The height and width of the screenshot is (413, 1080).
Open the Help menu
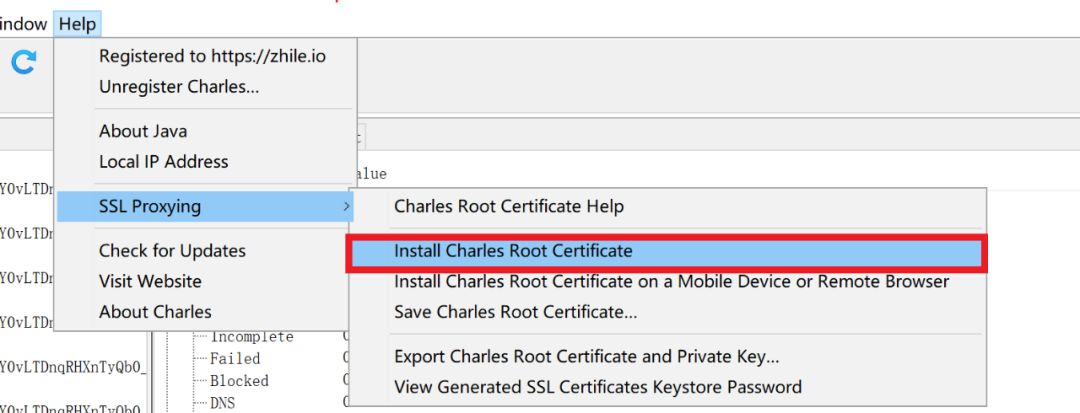77,25
